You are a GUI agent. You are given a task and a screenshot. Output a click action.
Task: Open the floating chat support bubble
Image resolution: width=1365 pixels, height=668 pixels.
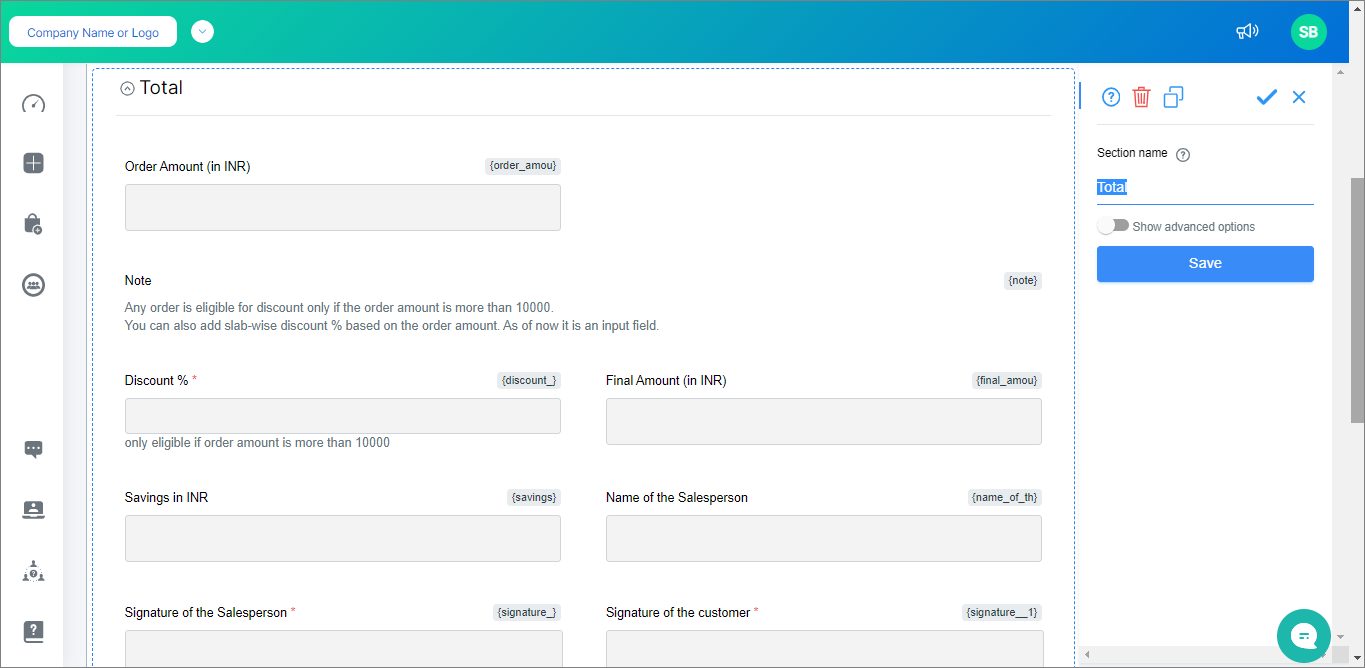(1303, 636)
